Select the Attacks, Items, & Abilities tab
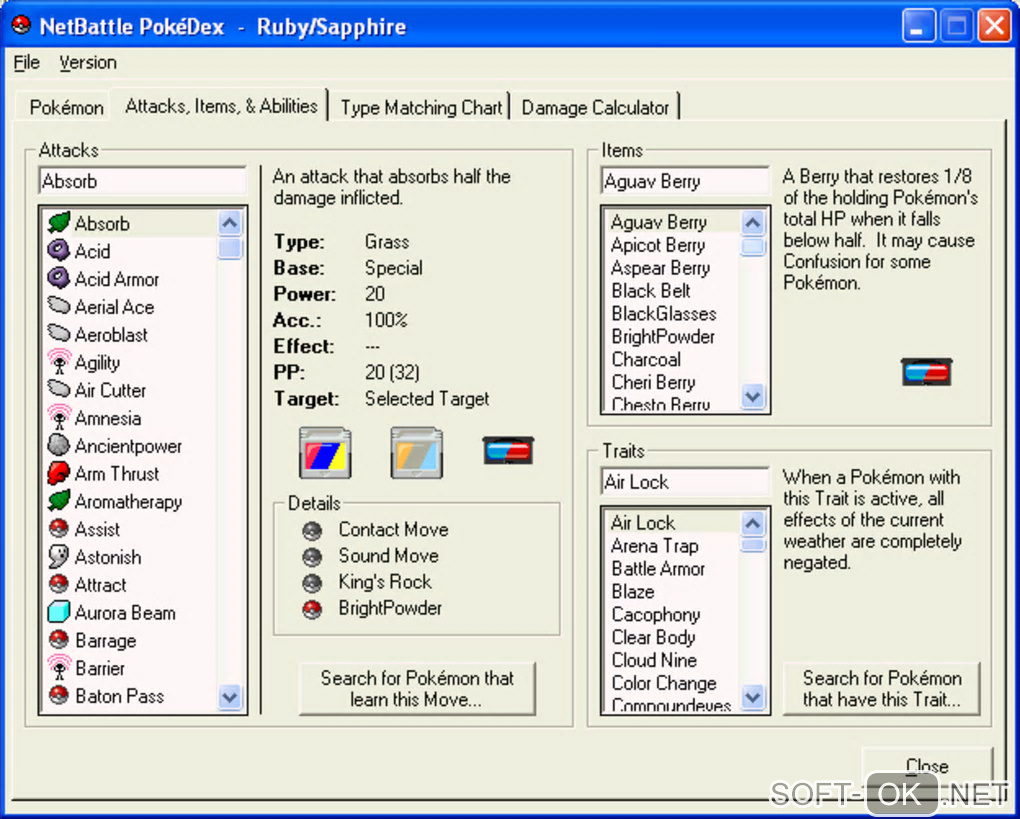This screenshot has width=1020, height=819. click(x=221, y=105)
